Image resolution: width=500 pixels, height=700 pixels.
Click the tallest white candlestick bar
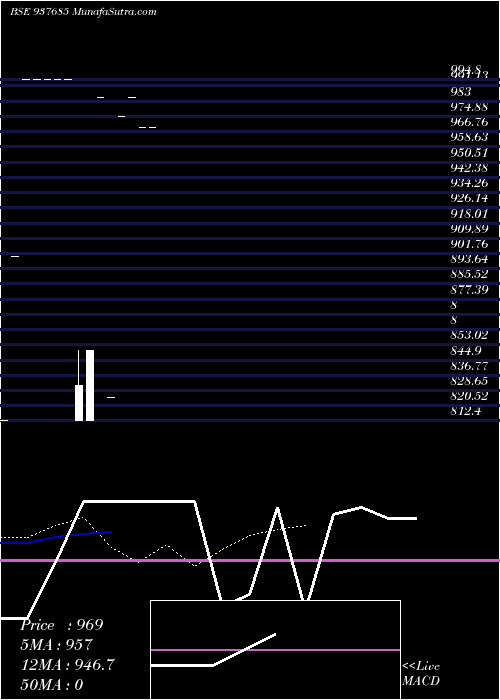[90, 385]
